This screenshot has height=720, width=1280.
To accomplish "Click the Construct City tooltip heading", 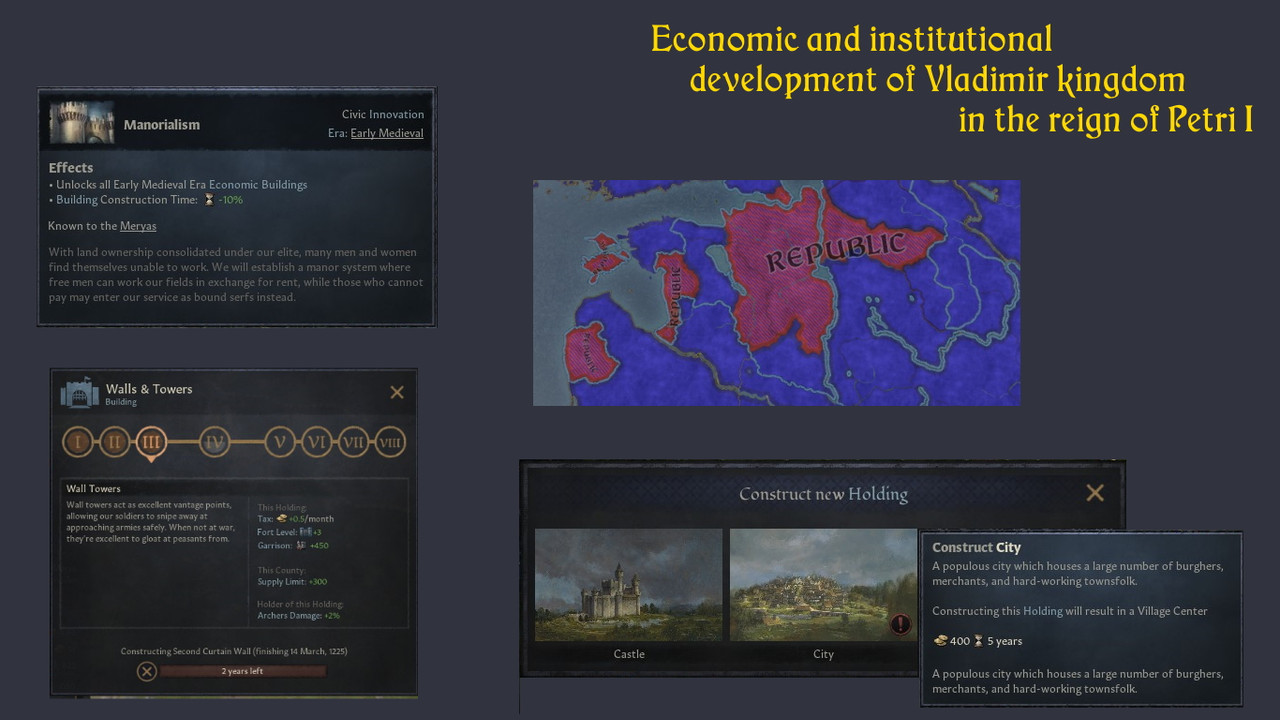I will 976,547.
